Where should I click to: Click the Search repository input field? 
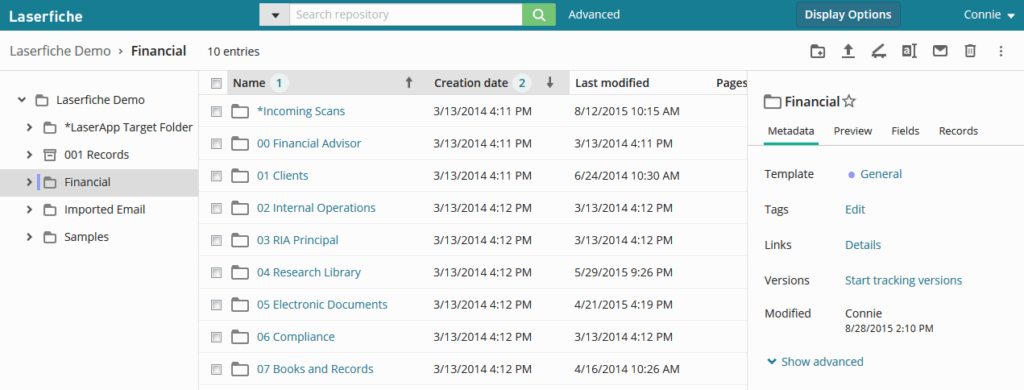click(406, 14)
